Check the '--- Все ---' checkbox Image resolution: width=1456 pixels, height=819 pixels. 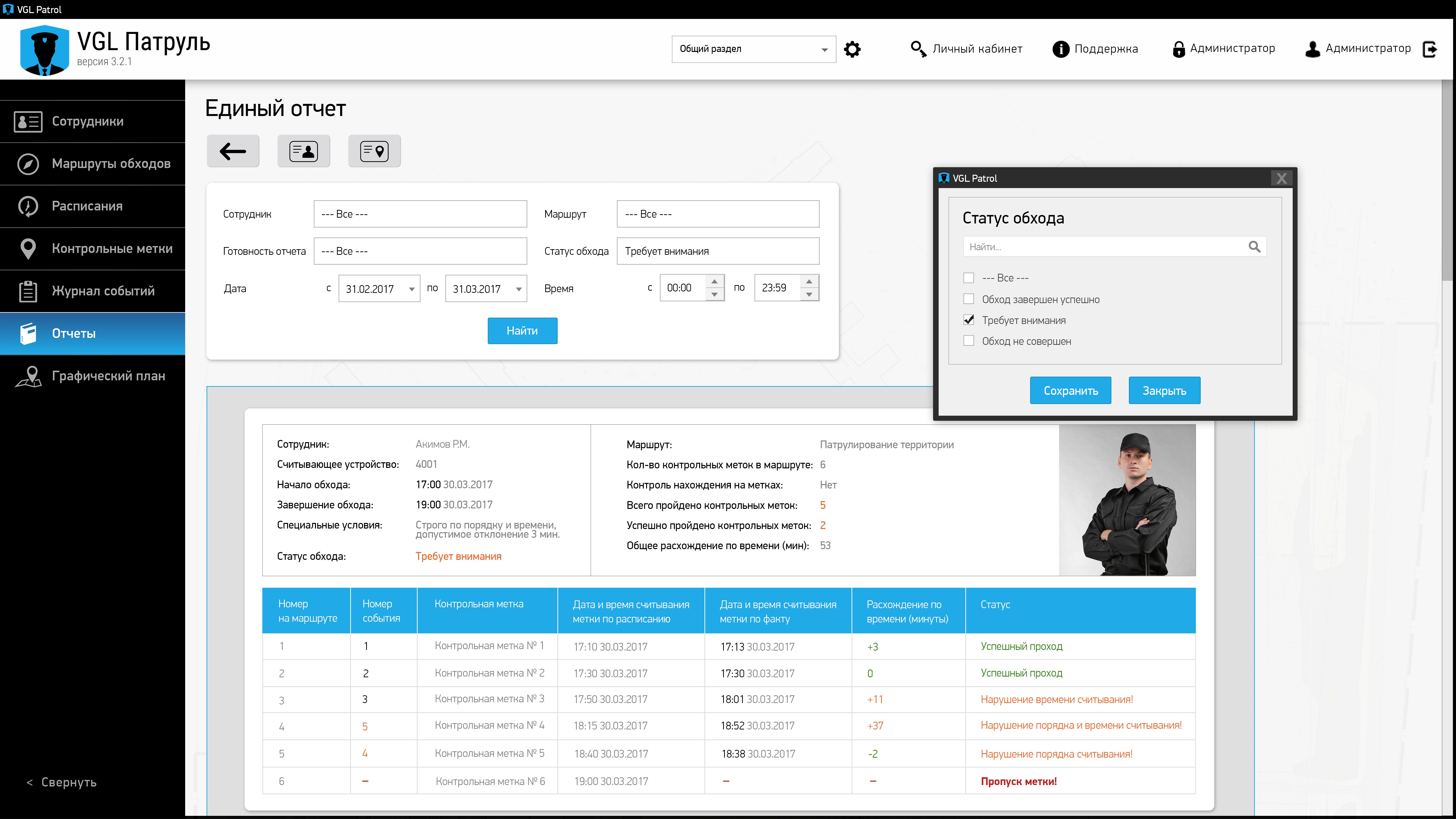969,278
